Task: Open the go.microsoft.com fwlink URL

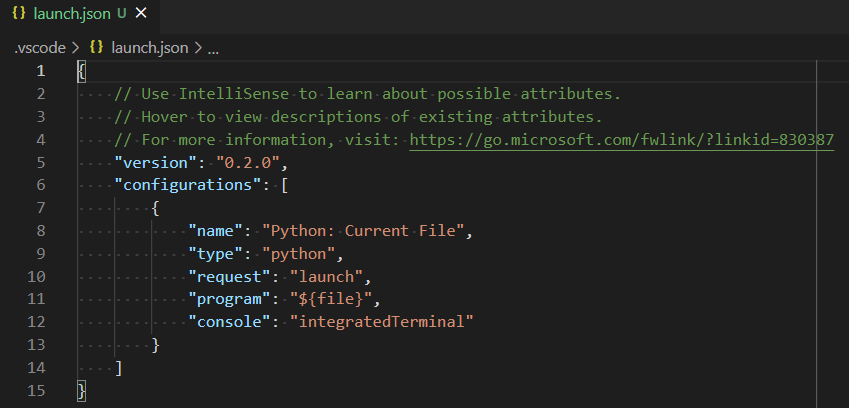Action: [x=622, y=140]
